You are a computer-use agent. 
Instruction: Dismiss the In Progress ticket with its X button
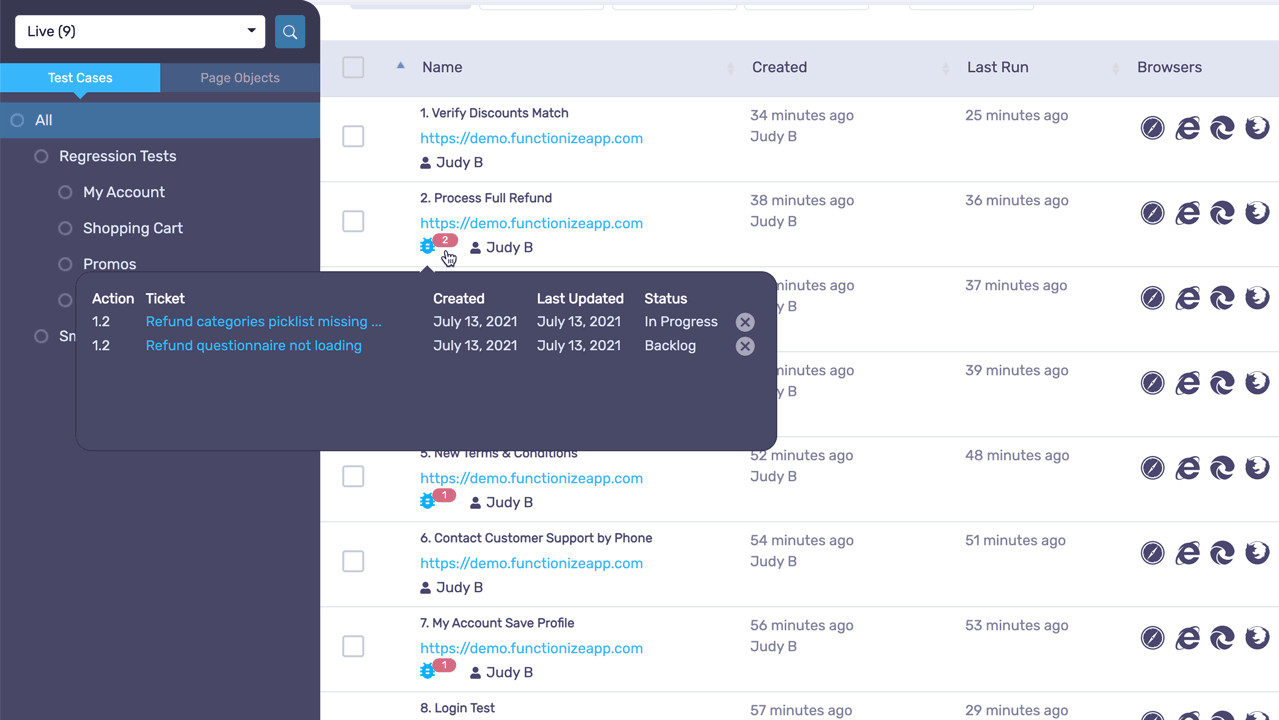[744, 321]
